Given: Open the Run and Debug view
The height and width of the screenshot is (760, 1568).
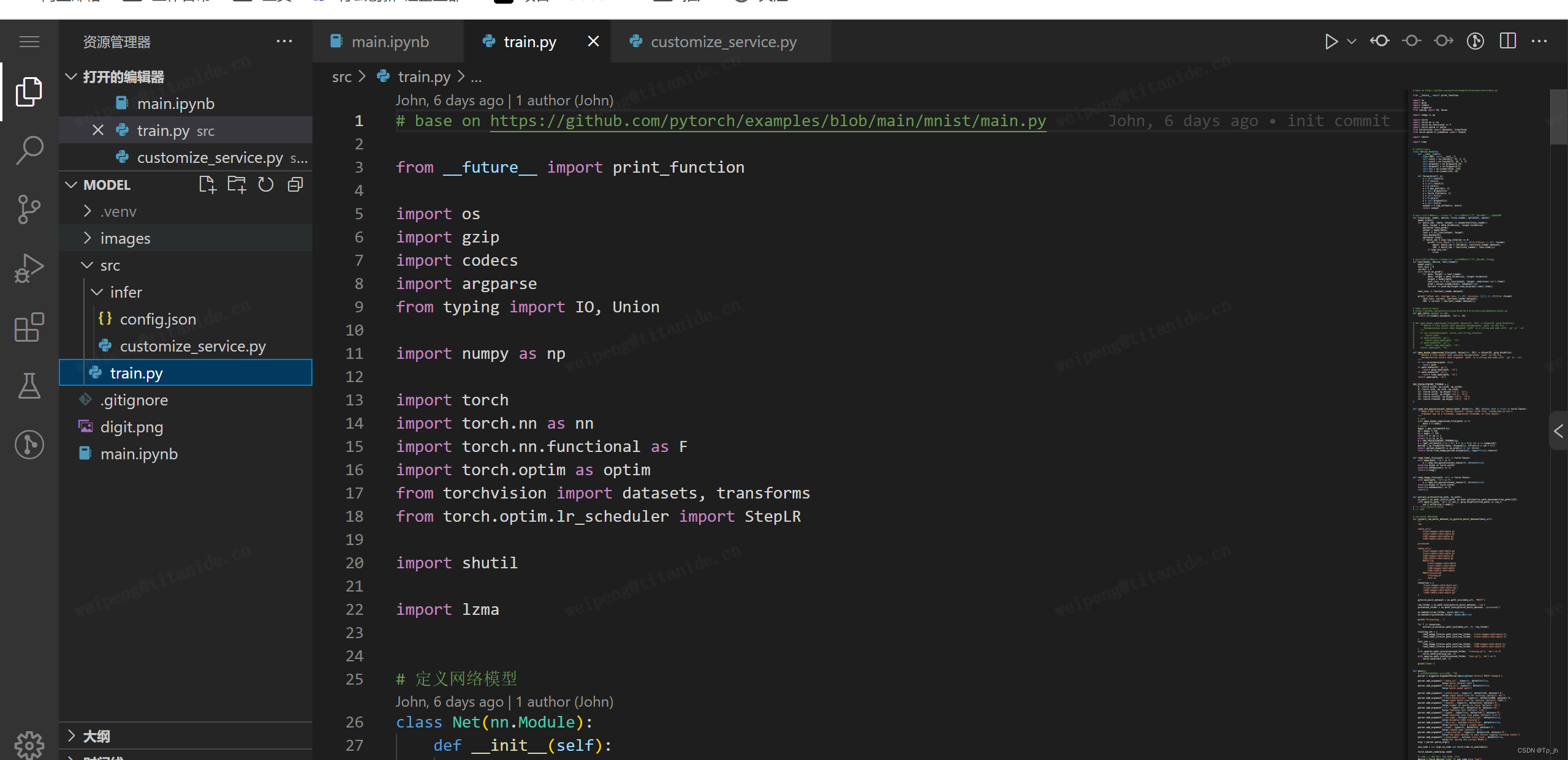Looking at the screenshot, I should tap(29, 268).
